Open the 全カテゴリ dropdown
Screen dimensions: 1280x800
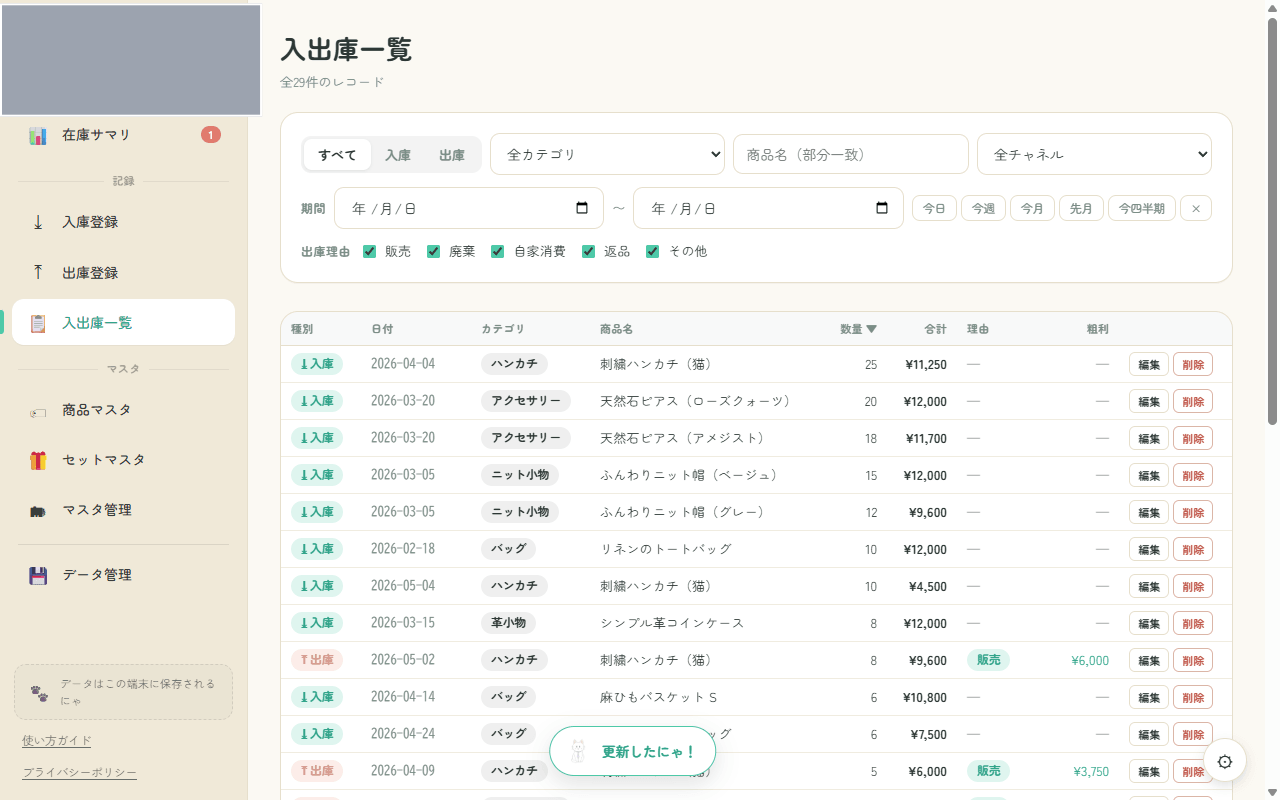(607, 154)
